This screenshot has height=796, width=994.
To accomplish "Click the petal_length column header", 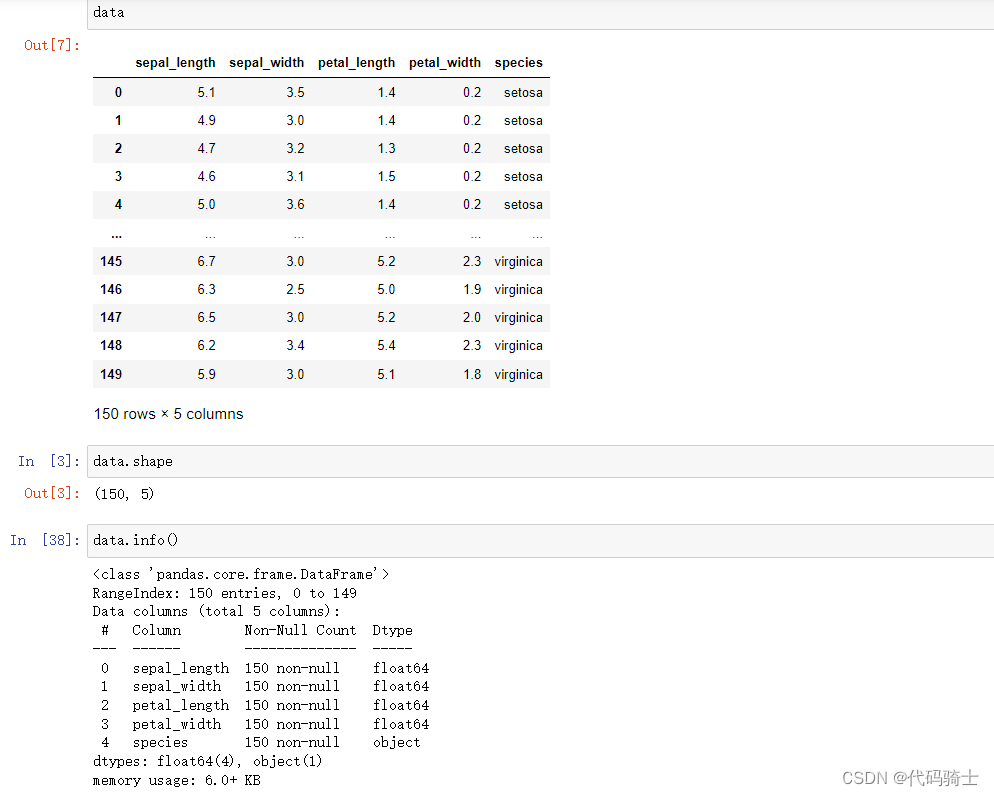I will 356,63.
